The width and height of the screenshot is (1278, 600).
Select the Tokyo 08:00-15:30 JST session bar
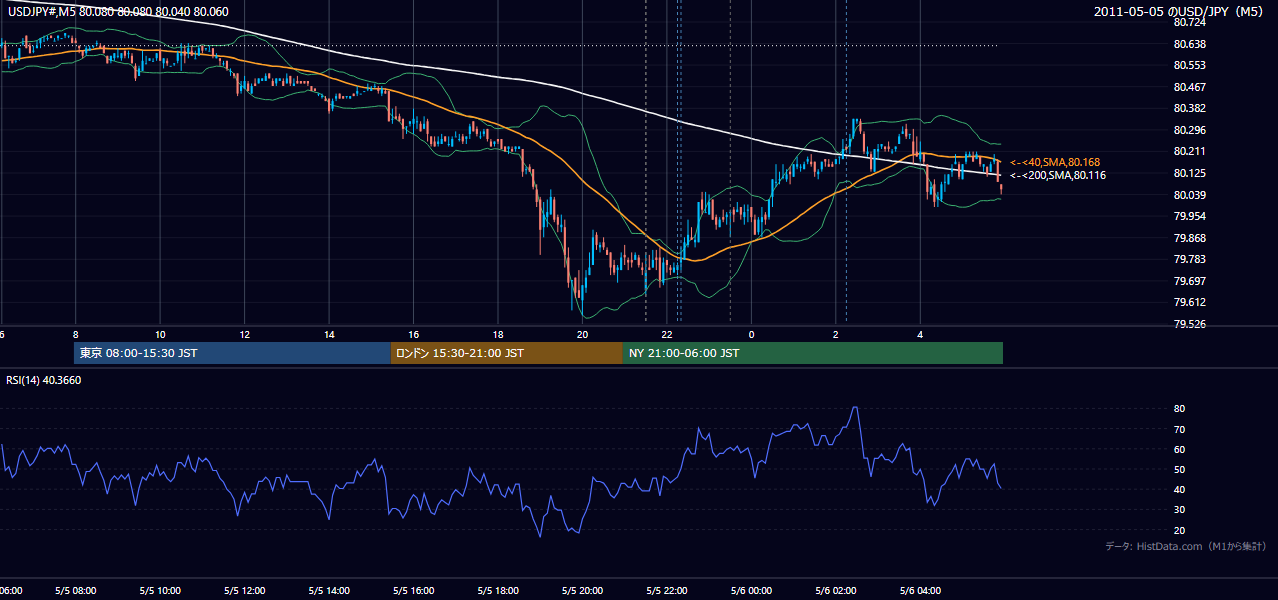pyautogui.click(x=232, y=353)
